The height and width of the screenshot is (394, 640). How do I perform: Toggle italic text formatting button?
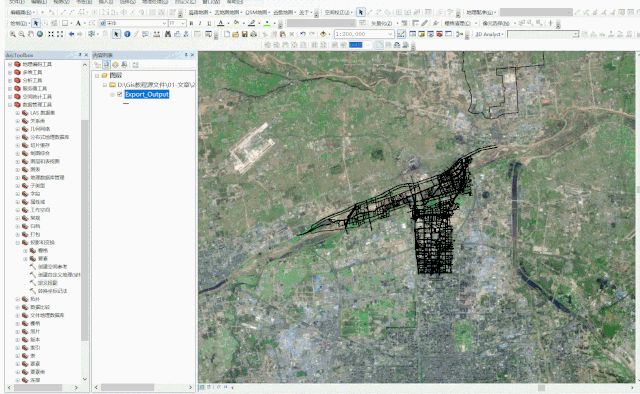point(200,23)
